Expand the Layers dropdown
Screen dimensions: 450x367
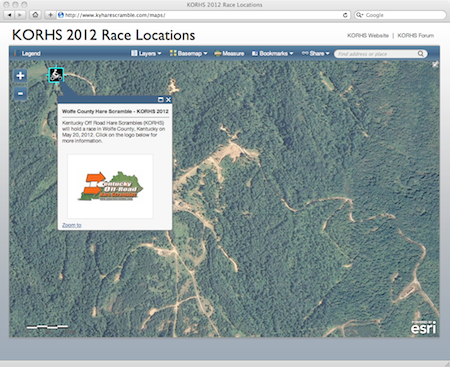coord(146,53)
